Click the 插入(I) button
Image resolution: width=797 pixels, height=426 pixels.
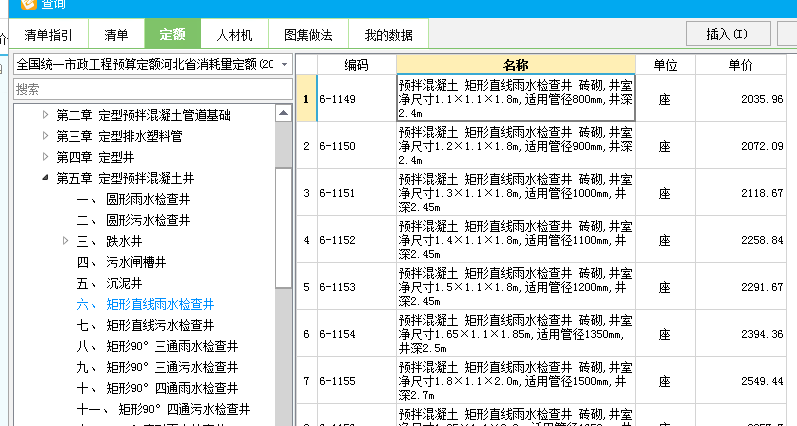[728, 34]
